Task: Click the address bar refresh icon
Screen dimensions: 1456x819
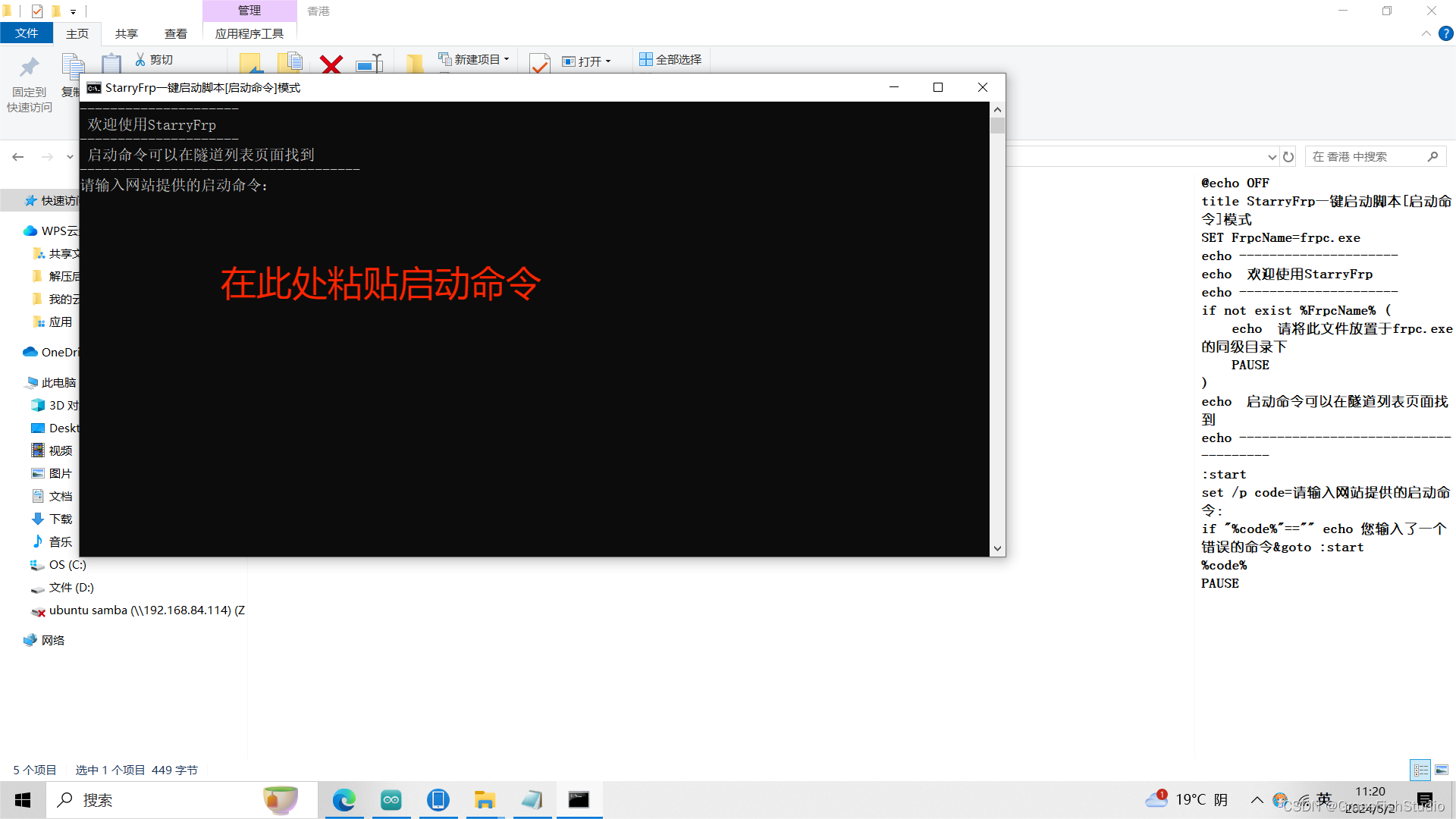Action: tap(1288, 156)
